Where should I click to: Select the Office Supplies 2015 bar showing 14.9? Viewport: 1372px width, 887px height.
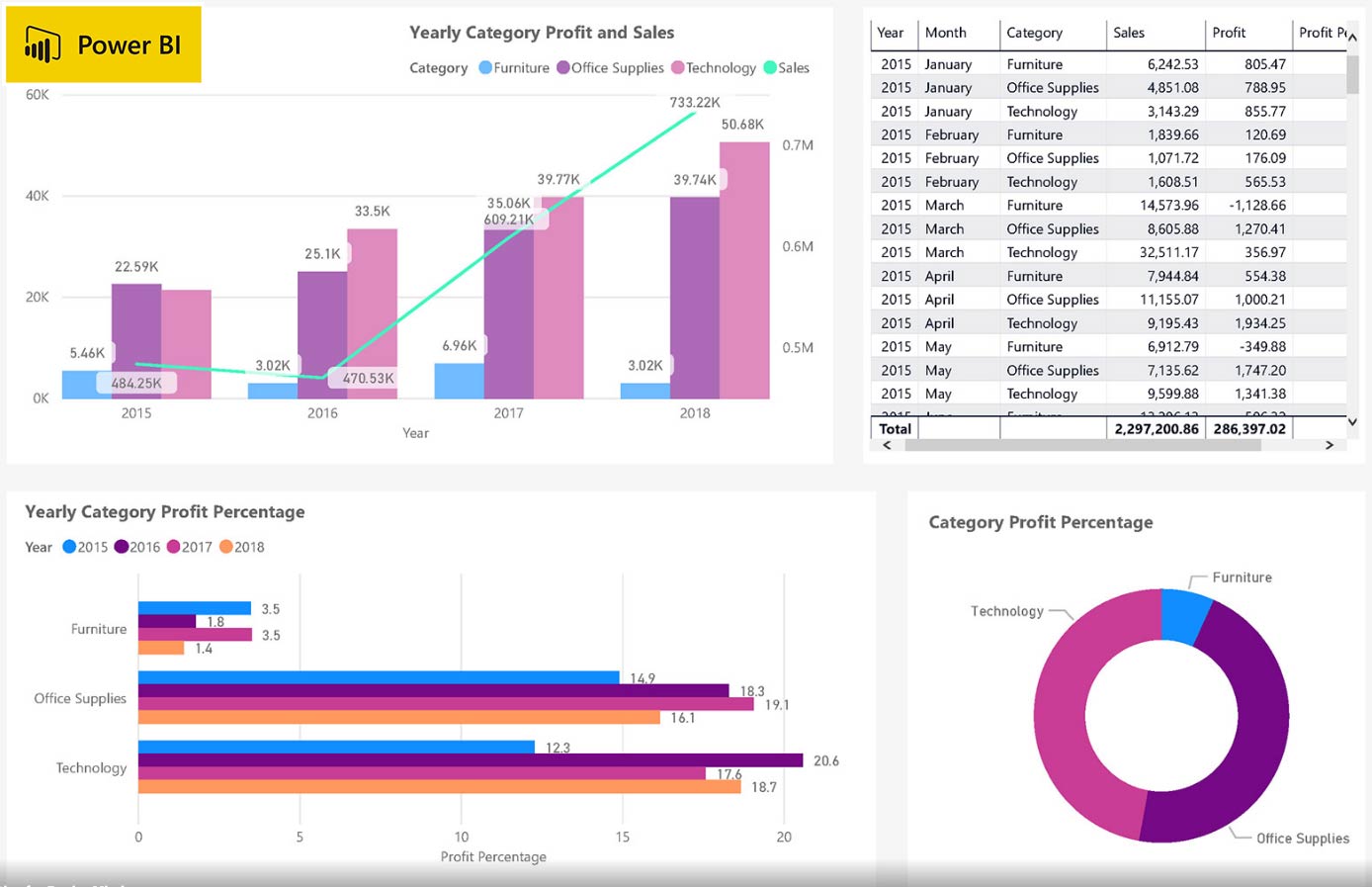coord(379,677)
